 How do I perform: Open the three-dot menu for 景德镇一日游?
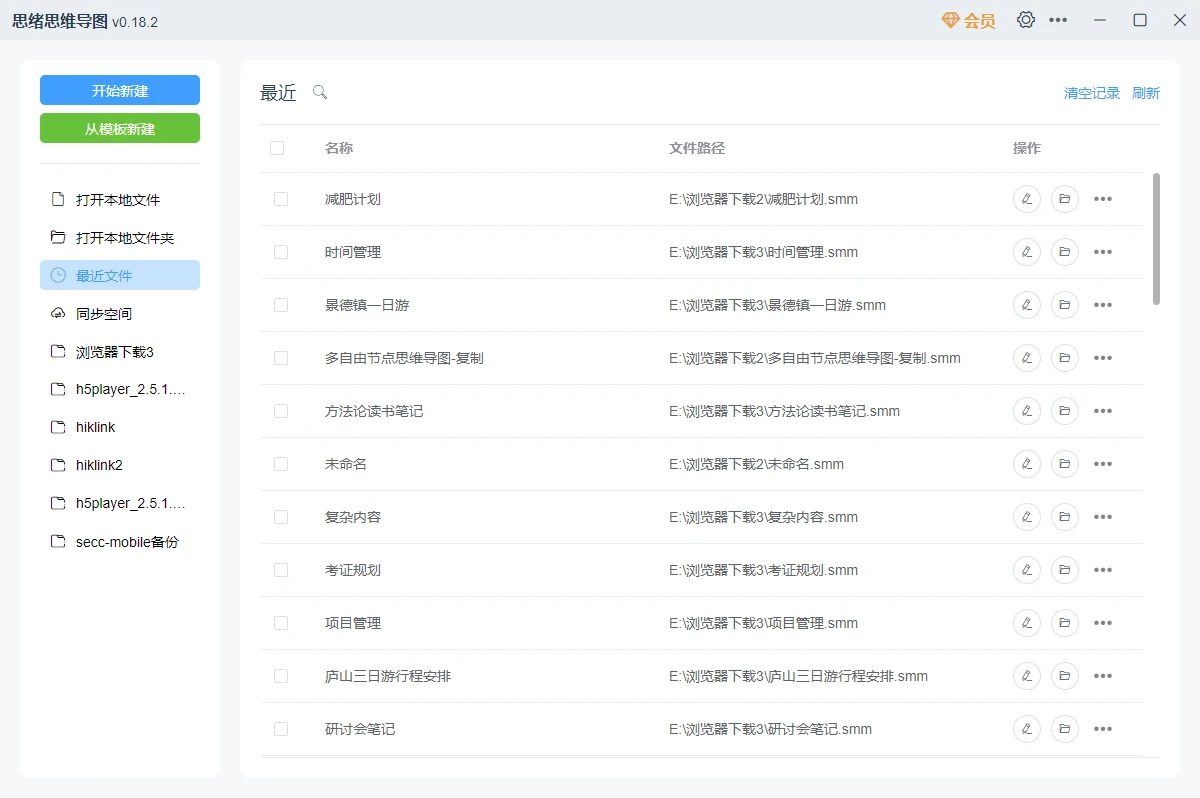(1103, 305)
